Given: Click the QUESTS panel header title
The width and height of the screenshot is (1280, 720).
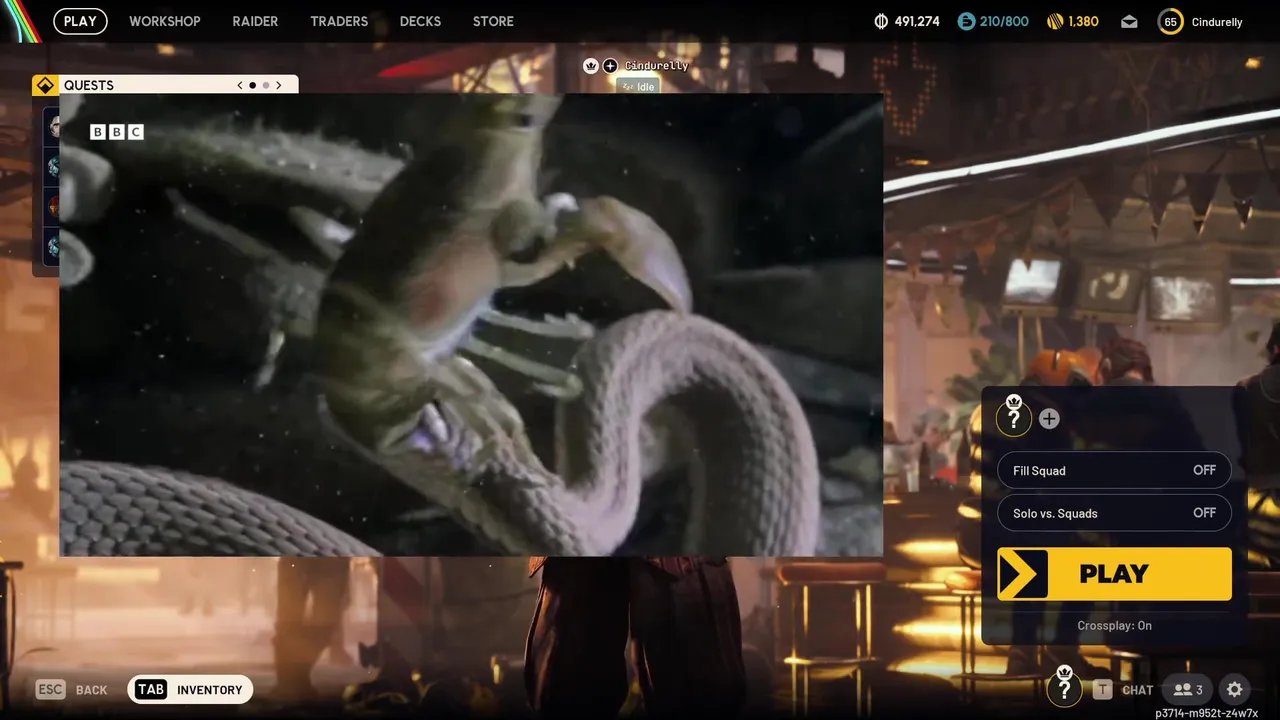Looking at the screenshot, I should point(89,85).
